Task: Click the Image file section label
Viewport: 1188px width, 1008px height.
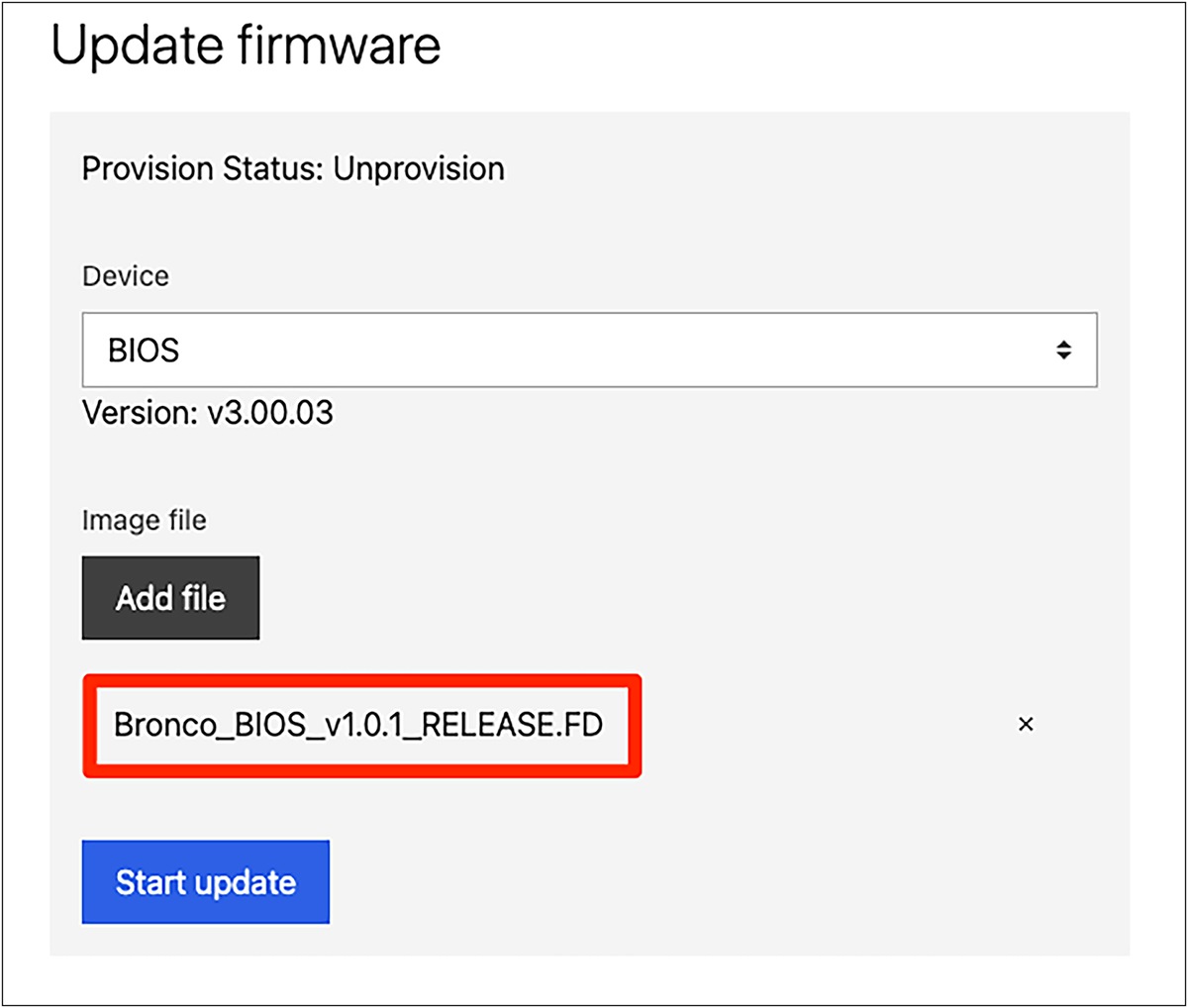Action: (x=145, y=519)
